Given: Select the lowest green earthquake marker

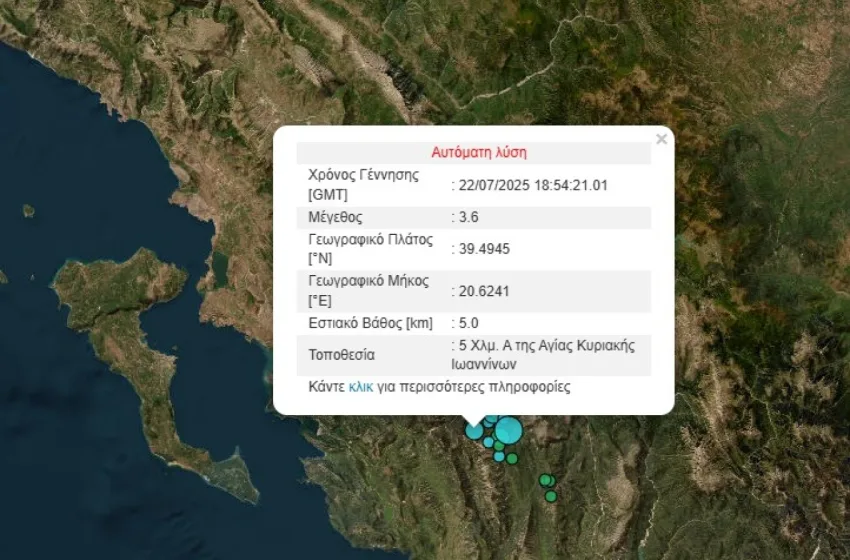Looking at the screenshot, I should pyautogui.click(x=551, y=496).
